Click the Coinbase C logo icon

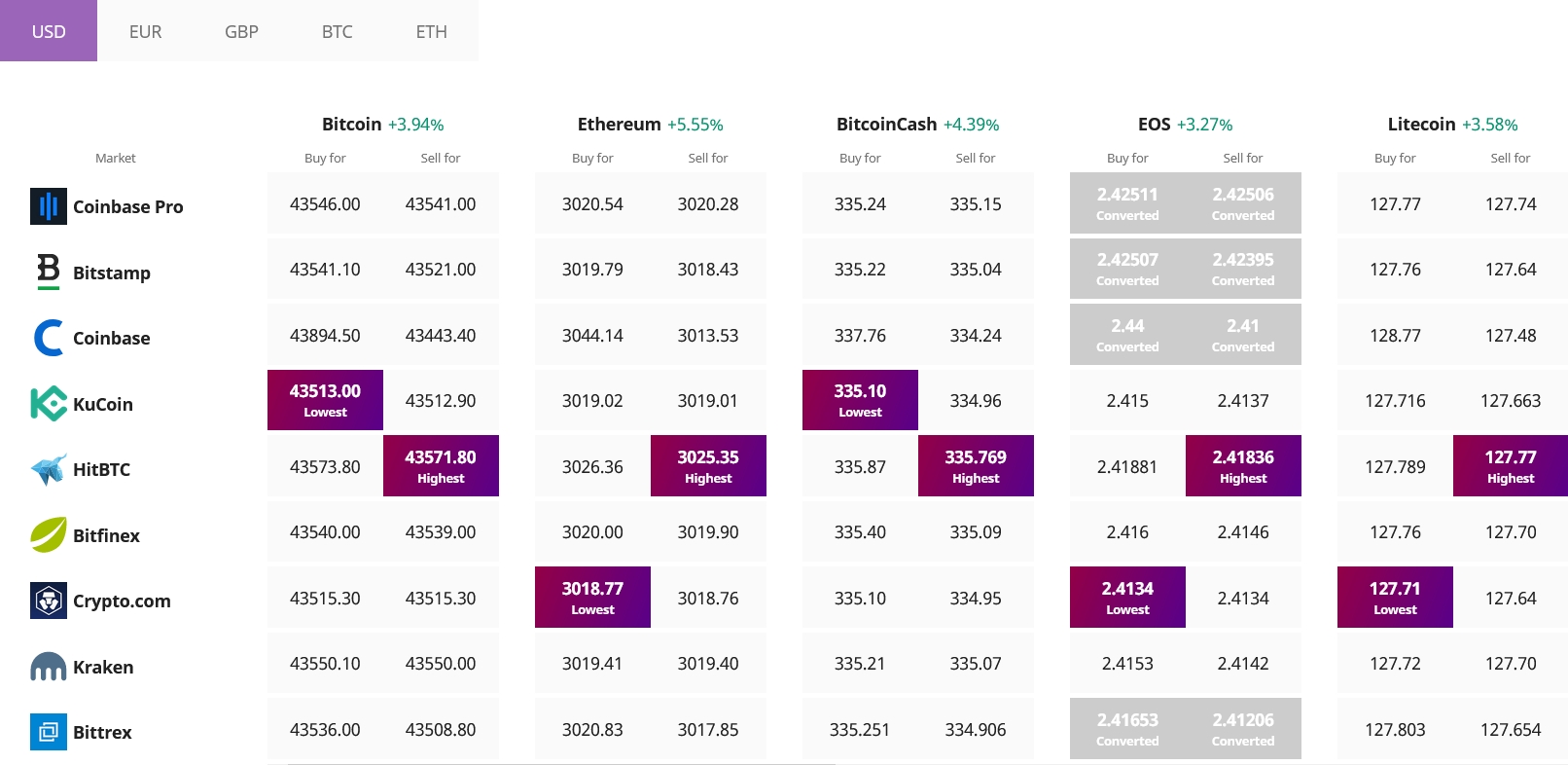pos(49,338)
